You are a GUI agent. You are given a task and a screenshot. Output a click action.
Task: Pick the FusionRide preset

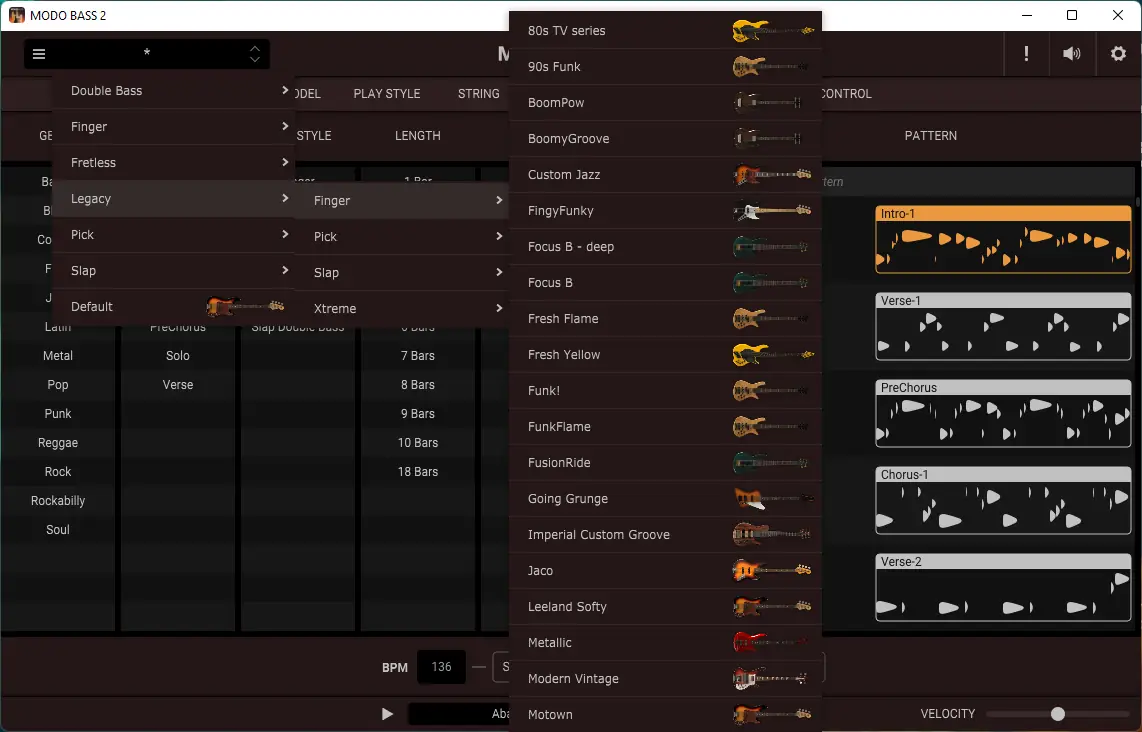pyautogui.click(x=666, y=463)
